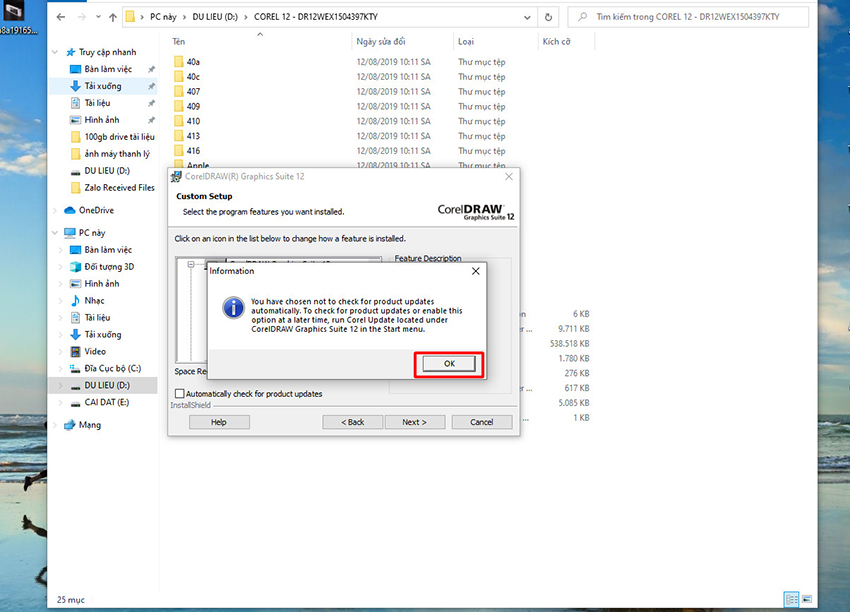Expand Đối tượng 3D in sidebar

point(61,267)
